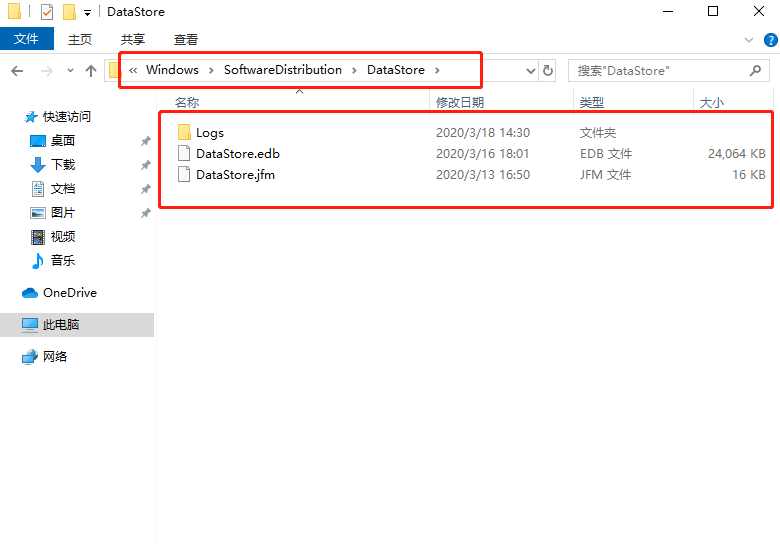The height and width of the screenshot is (544, 780).
Task: Sort files by the 修改日期 column header
Action: click(x=460, y=102)
